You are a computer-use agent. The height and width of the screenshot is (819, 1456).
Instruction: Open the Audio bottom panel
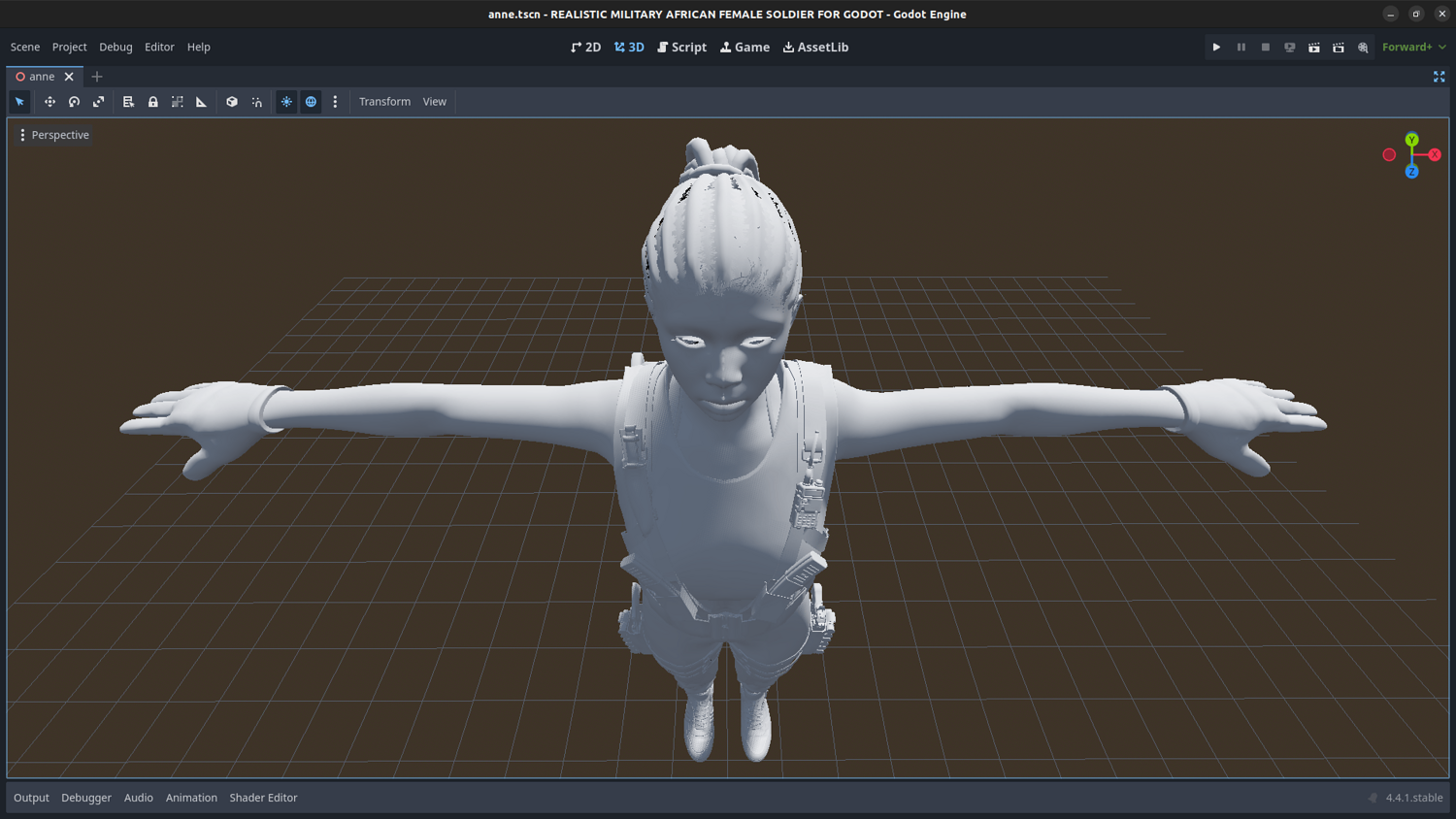pos(138,798)
